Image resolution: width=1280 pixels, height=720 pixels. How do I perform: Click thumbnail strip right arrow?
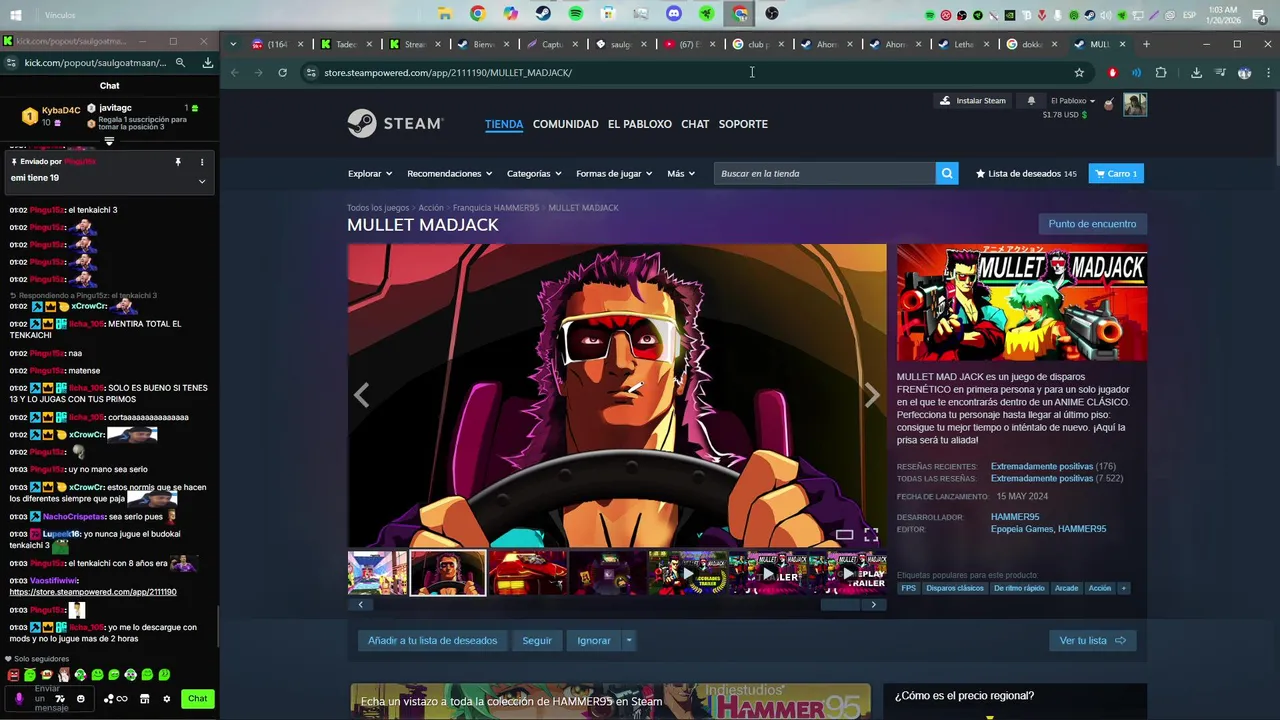pos(873,604)
